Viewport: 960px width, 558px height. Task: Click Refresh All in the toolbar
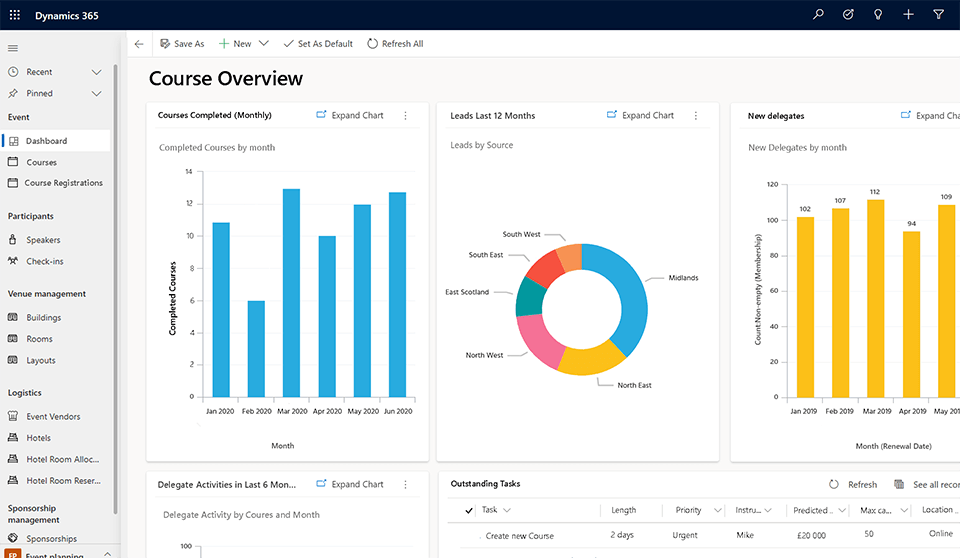(x=395, y=44)
